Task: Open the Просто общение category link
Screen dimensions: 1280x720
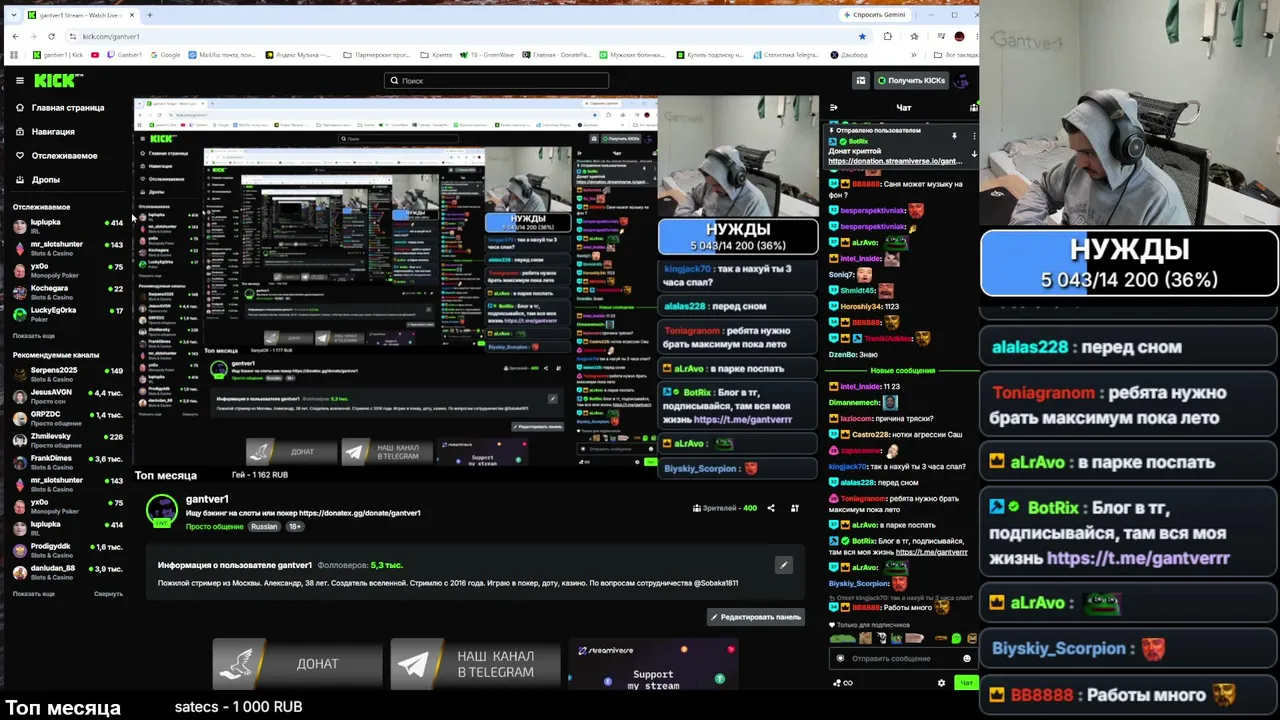Action: tap(214, 526)
